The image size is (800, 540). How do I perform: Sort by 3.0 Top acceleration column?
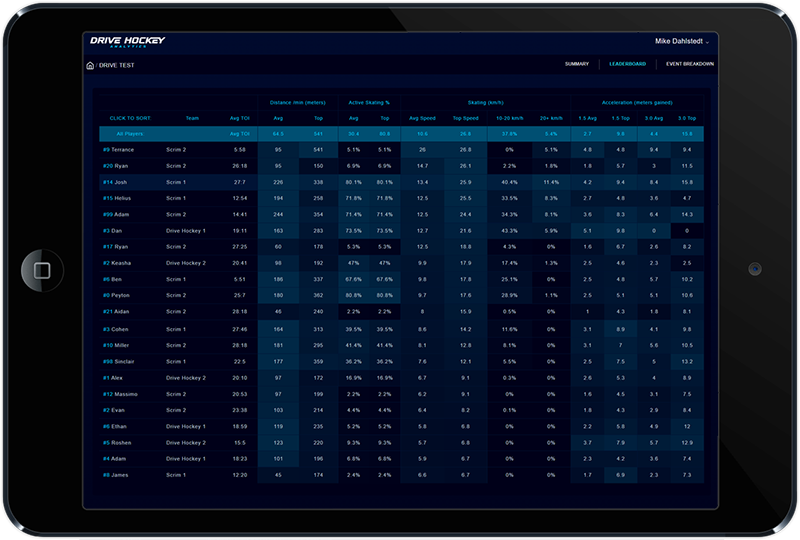click(687, 118)
